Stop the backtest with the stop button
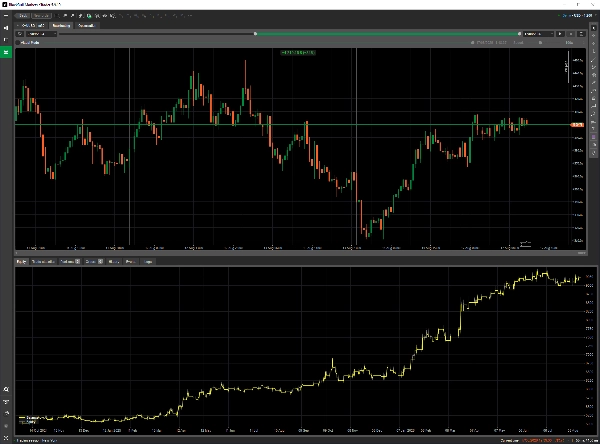 571,34
